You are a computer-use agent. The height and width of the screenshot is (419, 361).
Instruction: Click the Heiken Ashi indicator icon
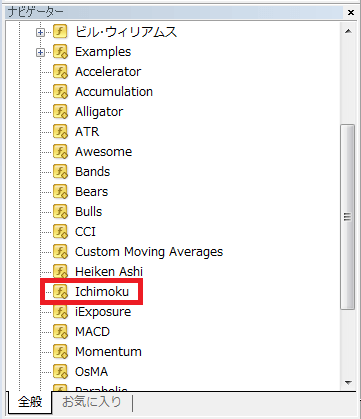tap(60, 272)
